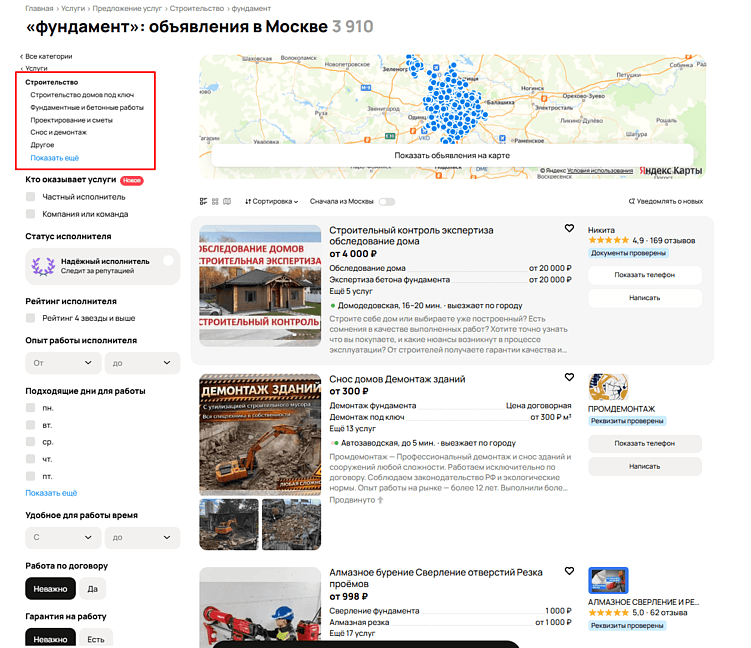Open Главная breadcrumb link
This screenshot has height=648, width=751.
pyautogui.click(x=39, y=9)
